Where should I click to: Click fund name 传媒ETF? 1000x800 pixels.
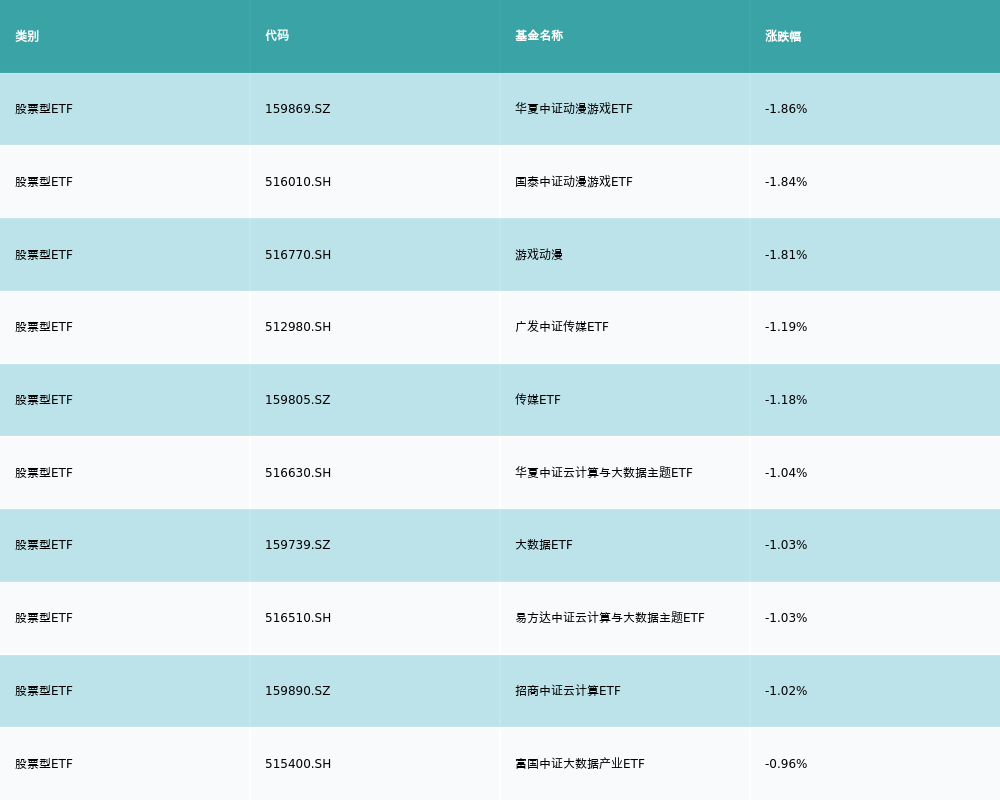tap(538, 400)
